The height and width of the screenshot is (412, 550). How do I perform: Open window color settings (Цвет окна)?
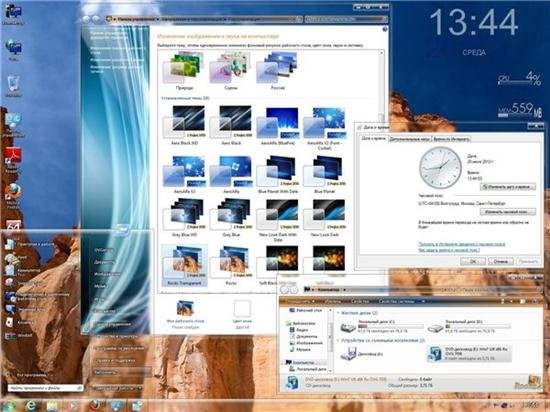242,314
